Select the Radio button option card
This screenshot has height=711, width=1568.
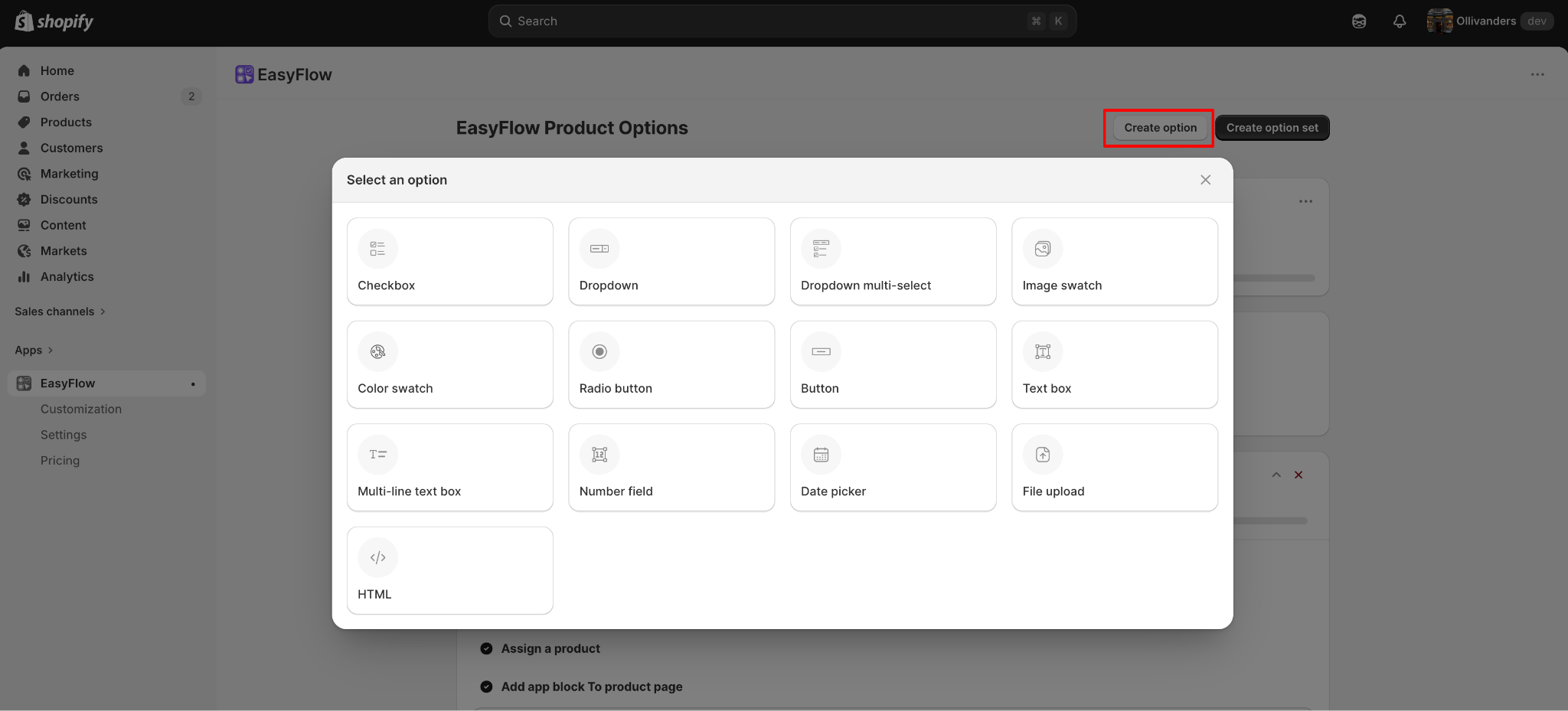(x=671, y=364)
